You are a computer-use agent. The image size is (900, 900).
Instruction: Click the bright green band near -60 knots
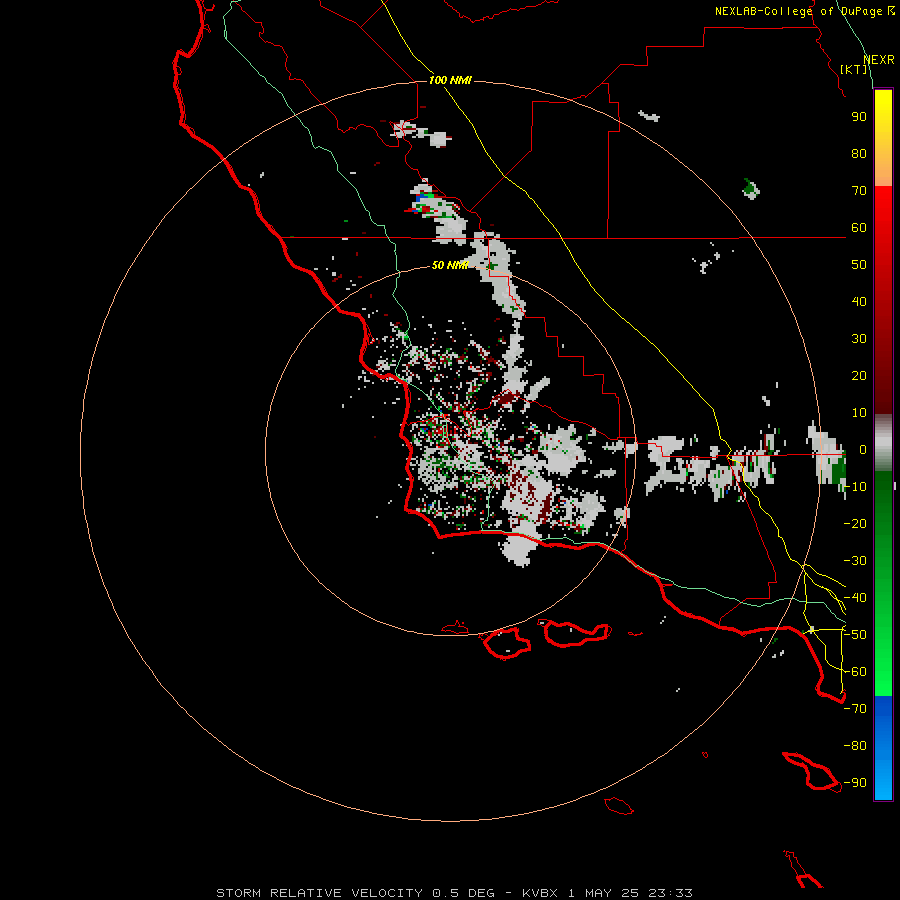(883, 672)
